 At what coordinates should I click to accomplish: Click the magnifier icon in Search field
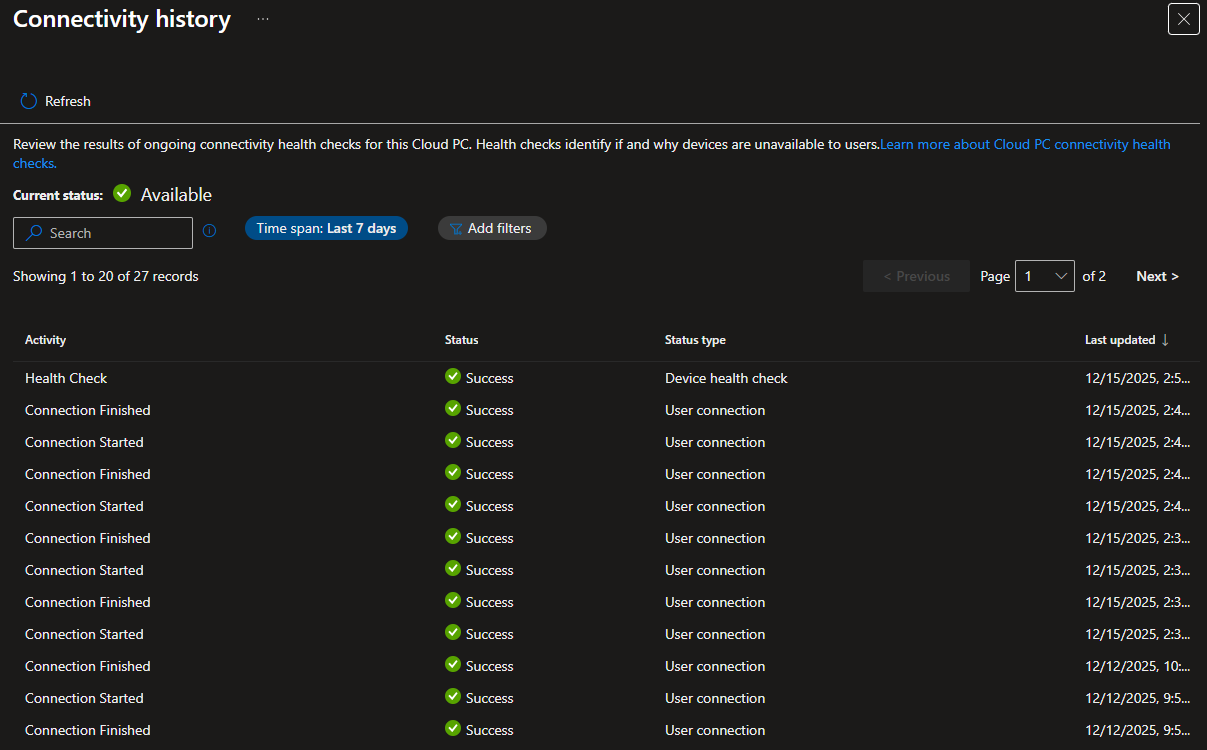pos(34,233)
